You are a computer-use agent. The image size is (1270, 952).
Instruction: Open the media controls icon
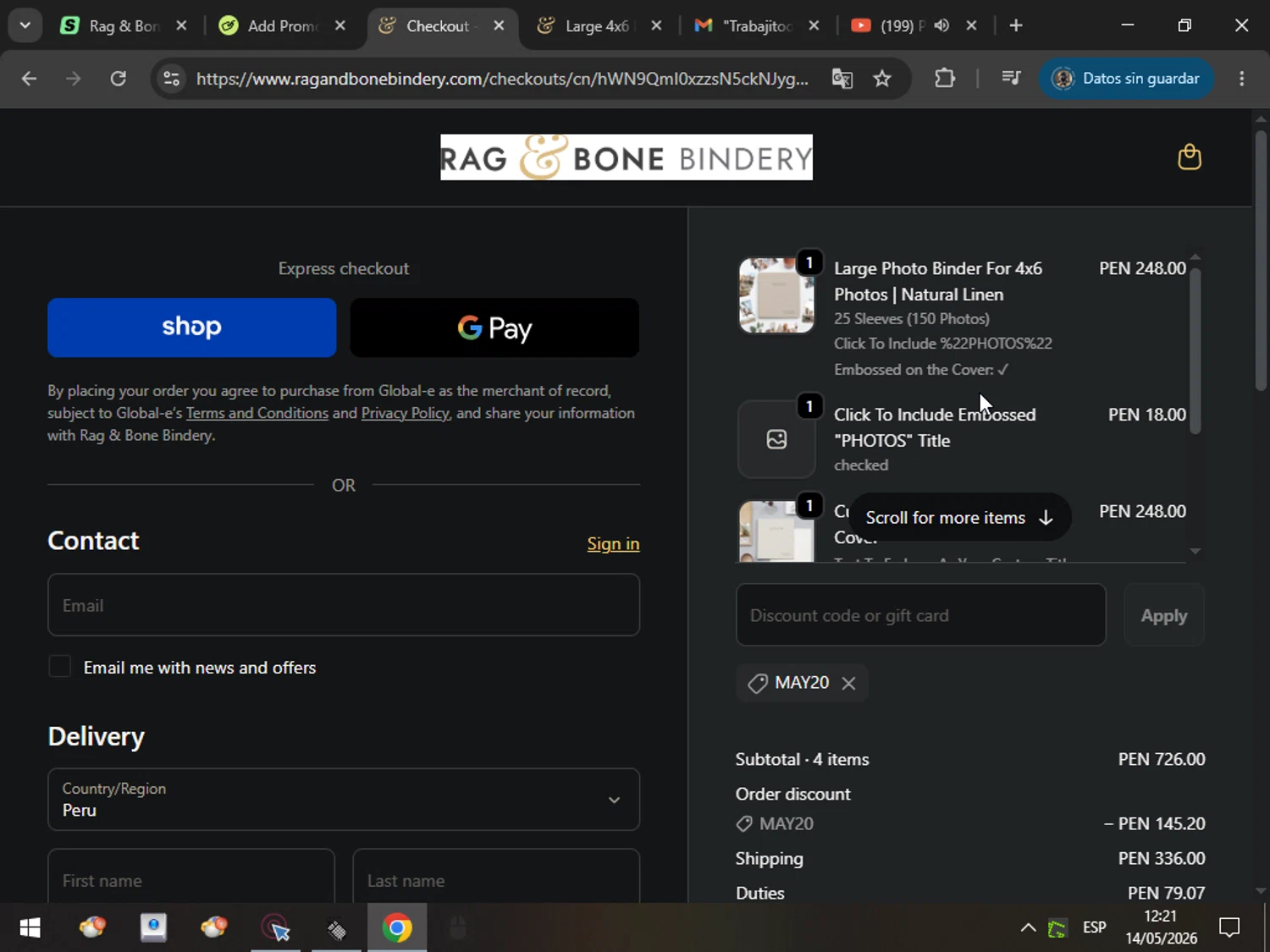[1011, 79]
